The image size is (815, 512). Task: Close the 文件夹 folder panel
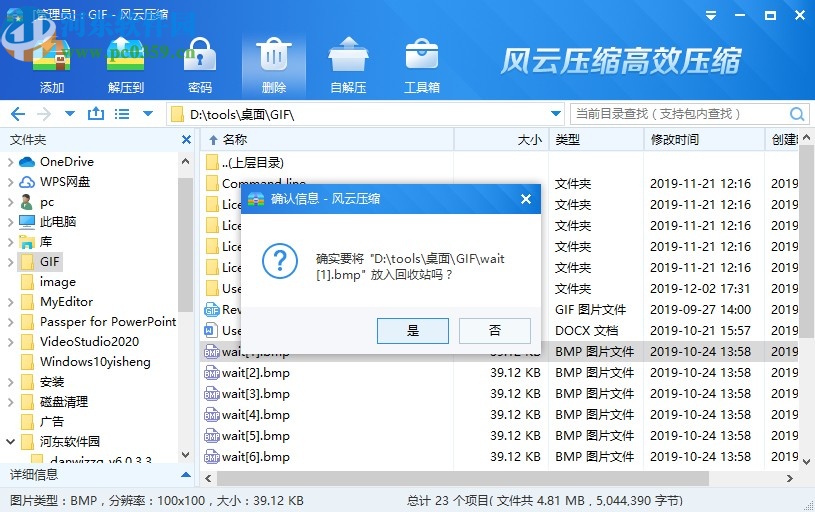pos(186,139)
